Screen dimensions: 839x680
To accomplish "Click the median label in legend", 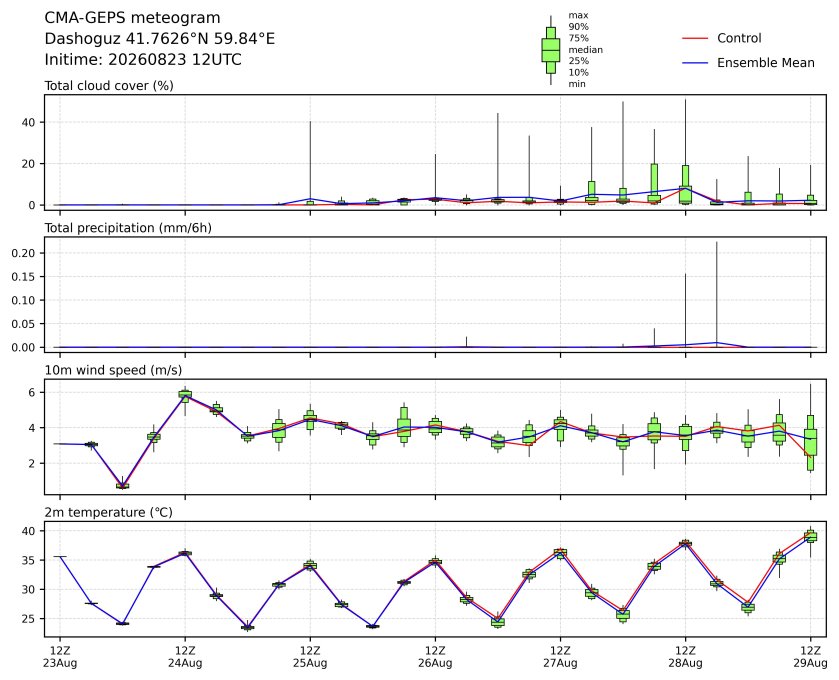I will coord(585,50).
